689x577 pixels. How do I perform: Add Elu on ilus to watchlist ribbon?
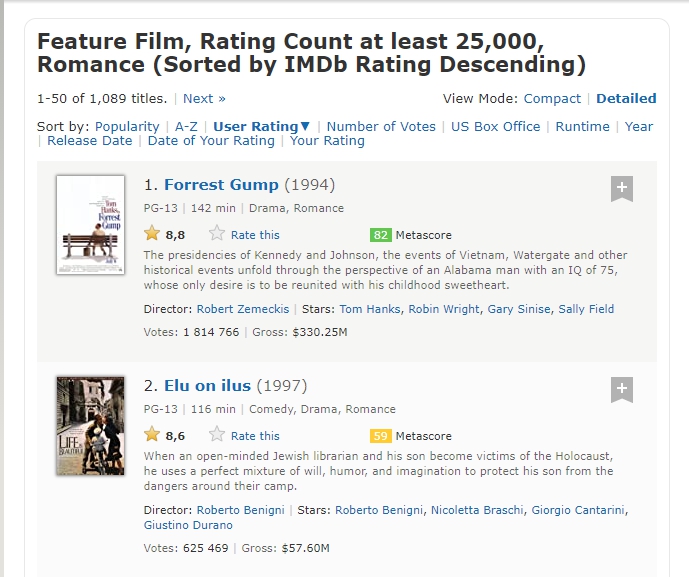tap(621, 389)
